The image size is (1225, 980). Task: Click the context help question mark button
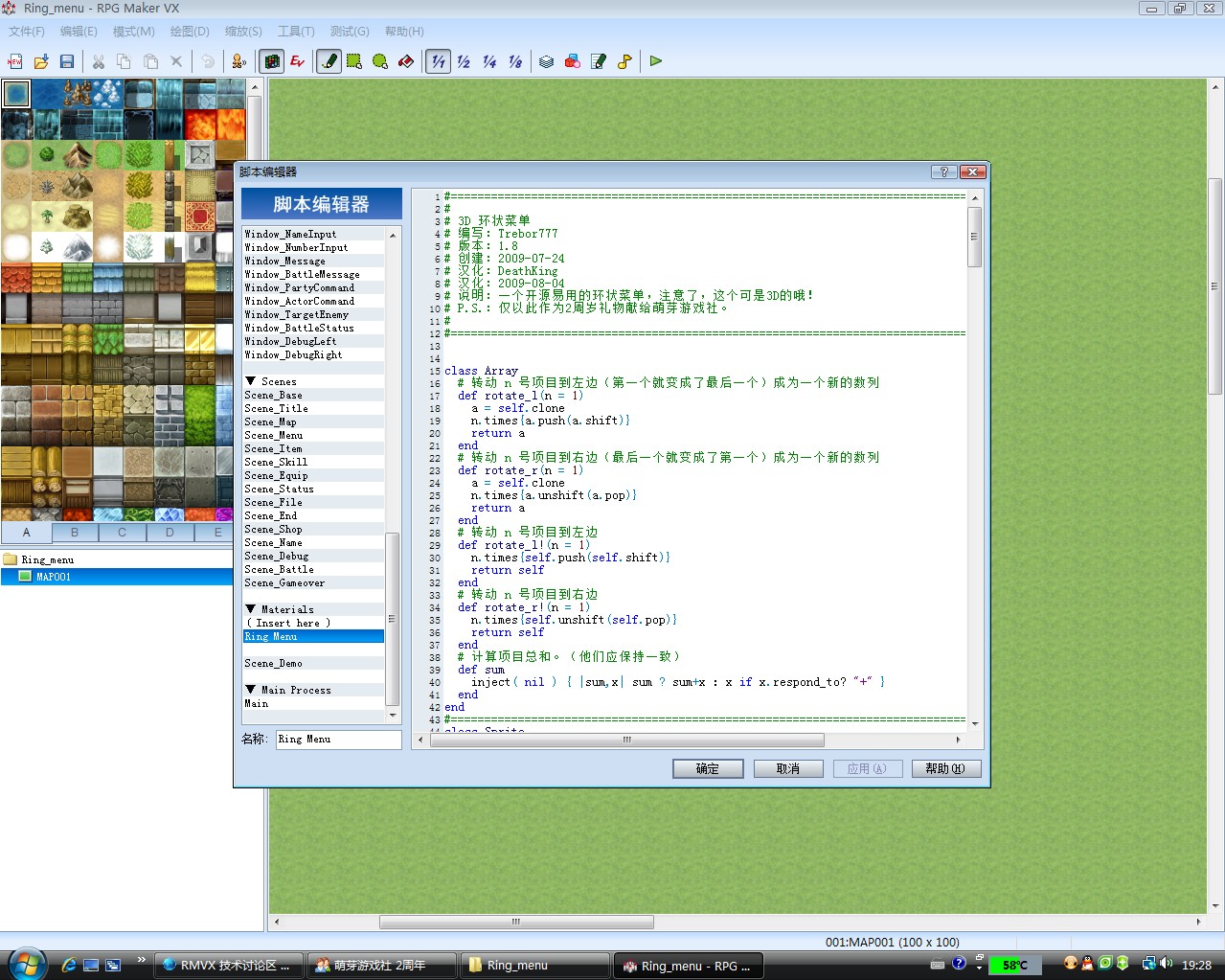click(x=944, y=171)
